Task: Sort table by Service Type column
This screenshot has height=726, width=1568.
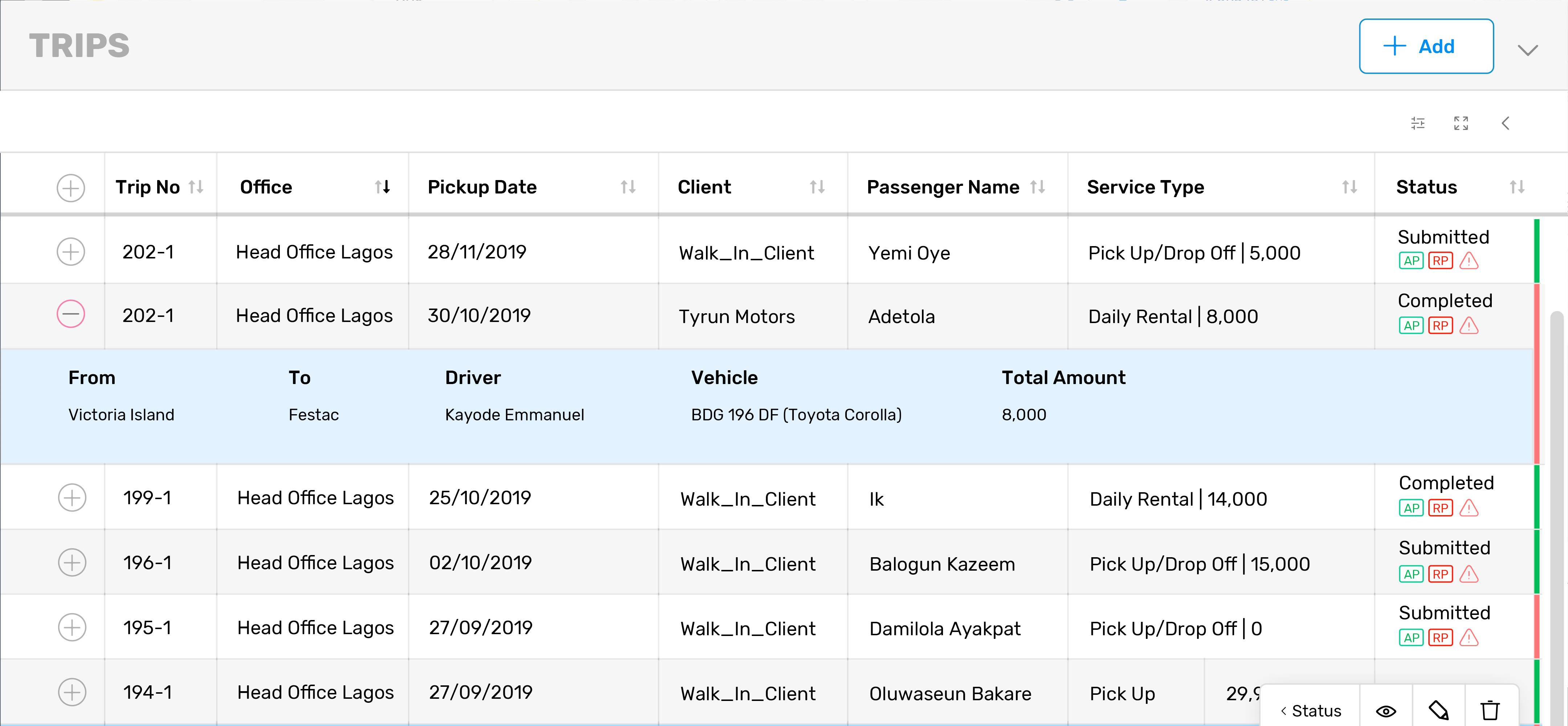Action: pos(1349,187)
